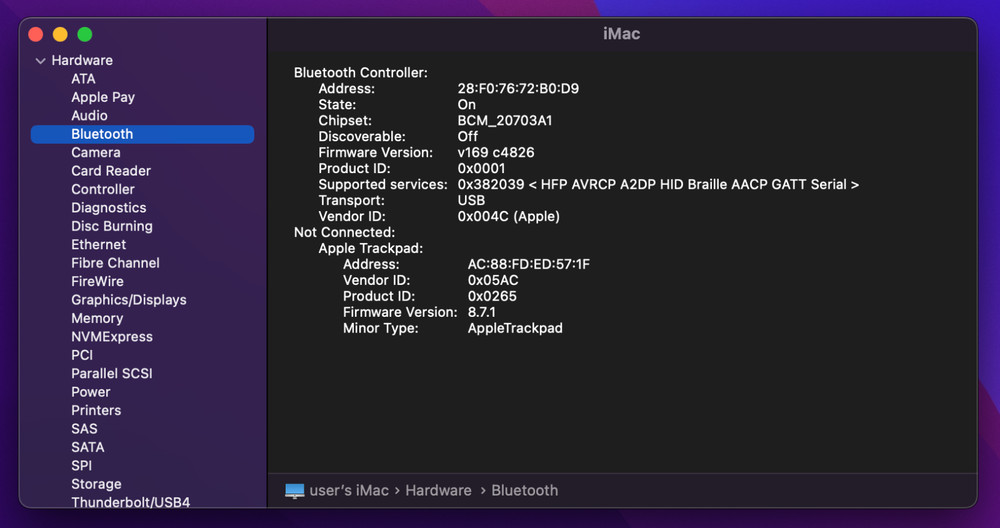Click the Bluetooth controller address value
Screen dimensions: 1000x528
518,89
